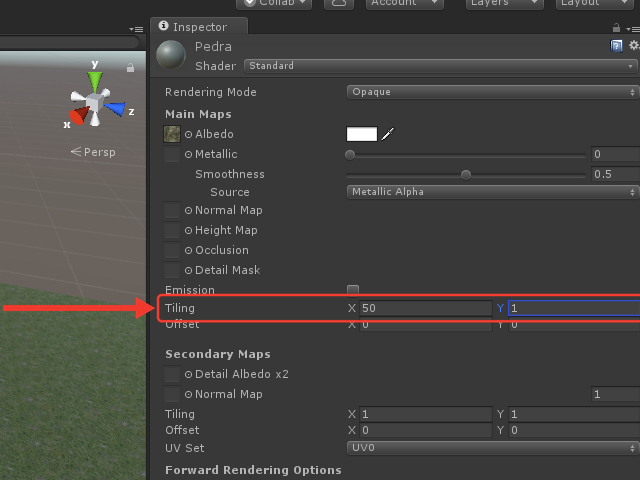This screenshot has width=640, height=480.
Task: Open the UV Set dropdown
Action: point(493,448)
